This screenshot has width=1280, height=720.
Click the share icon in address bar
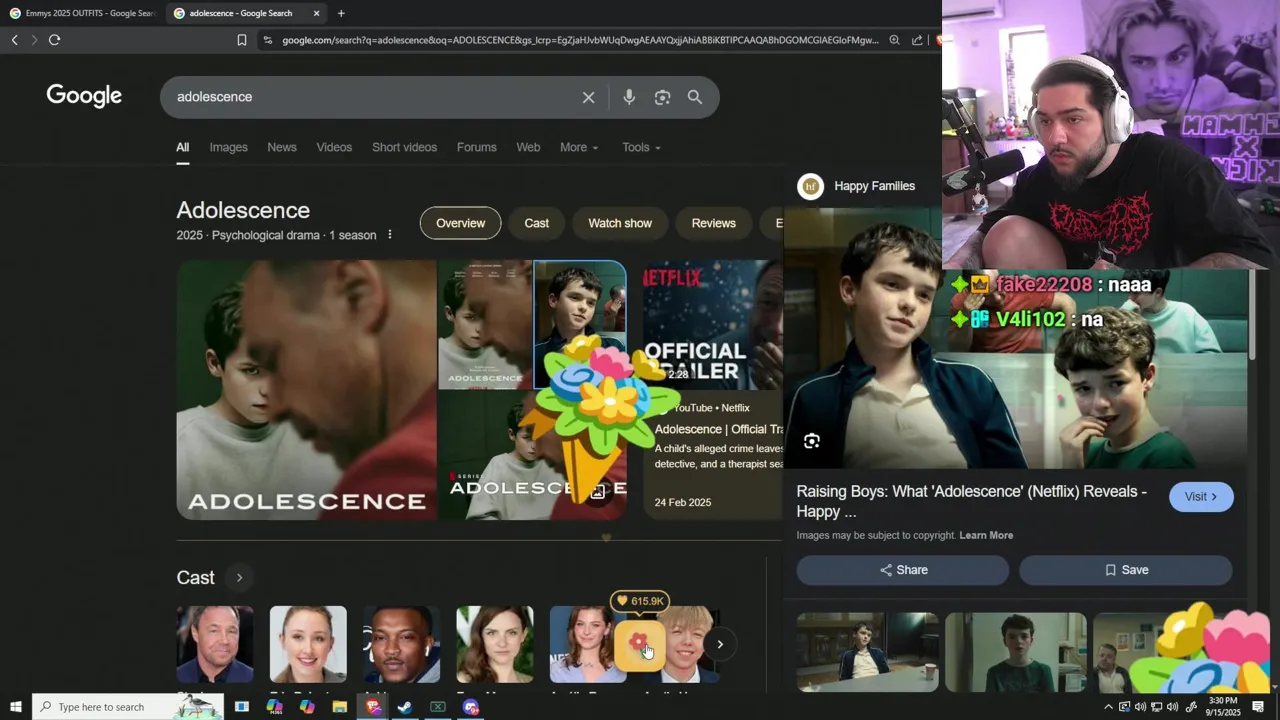click(917, 40)
